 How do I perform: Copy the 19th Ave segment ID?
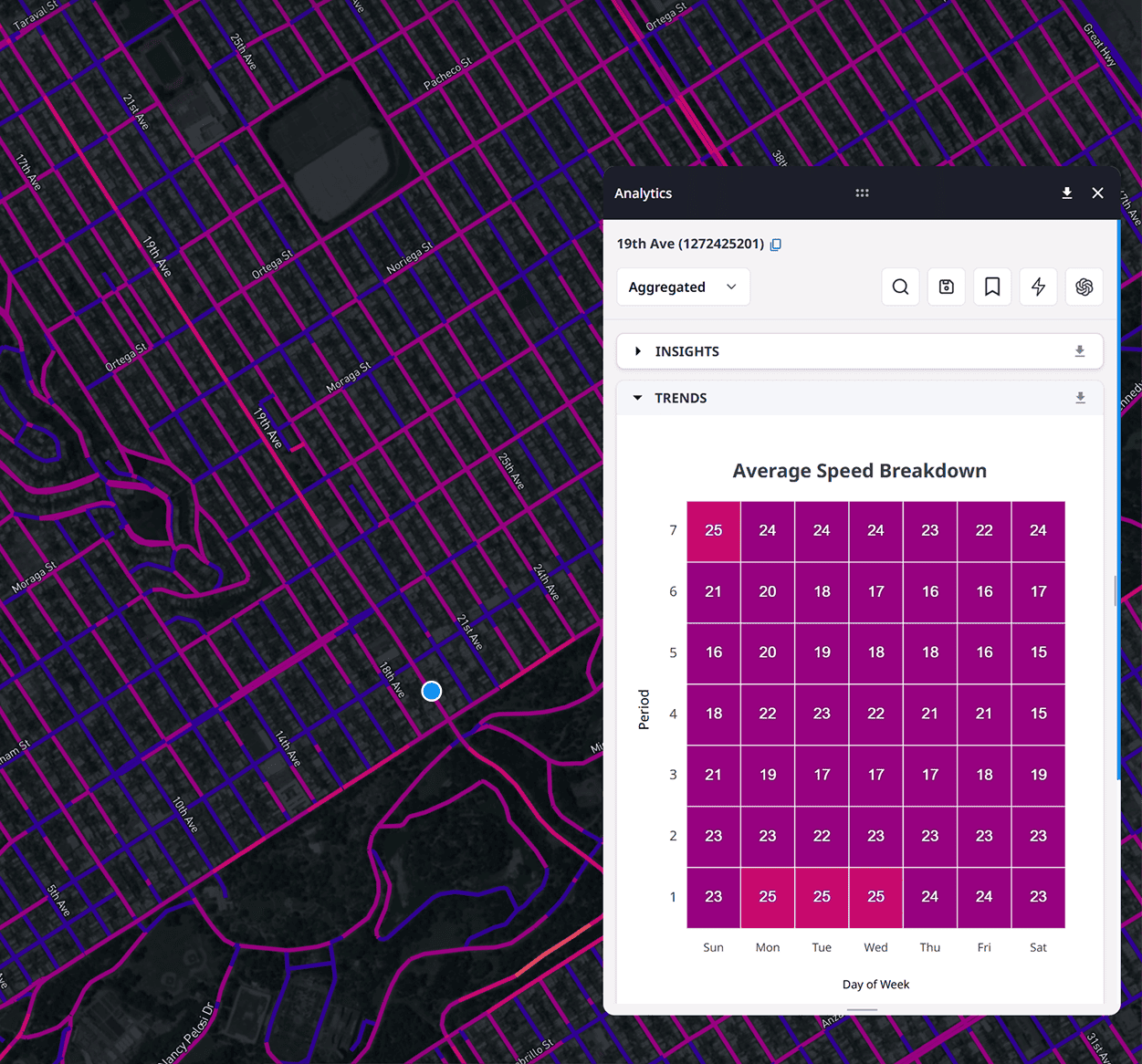coord(776,245)
